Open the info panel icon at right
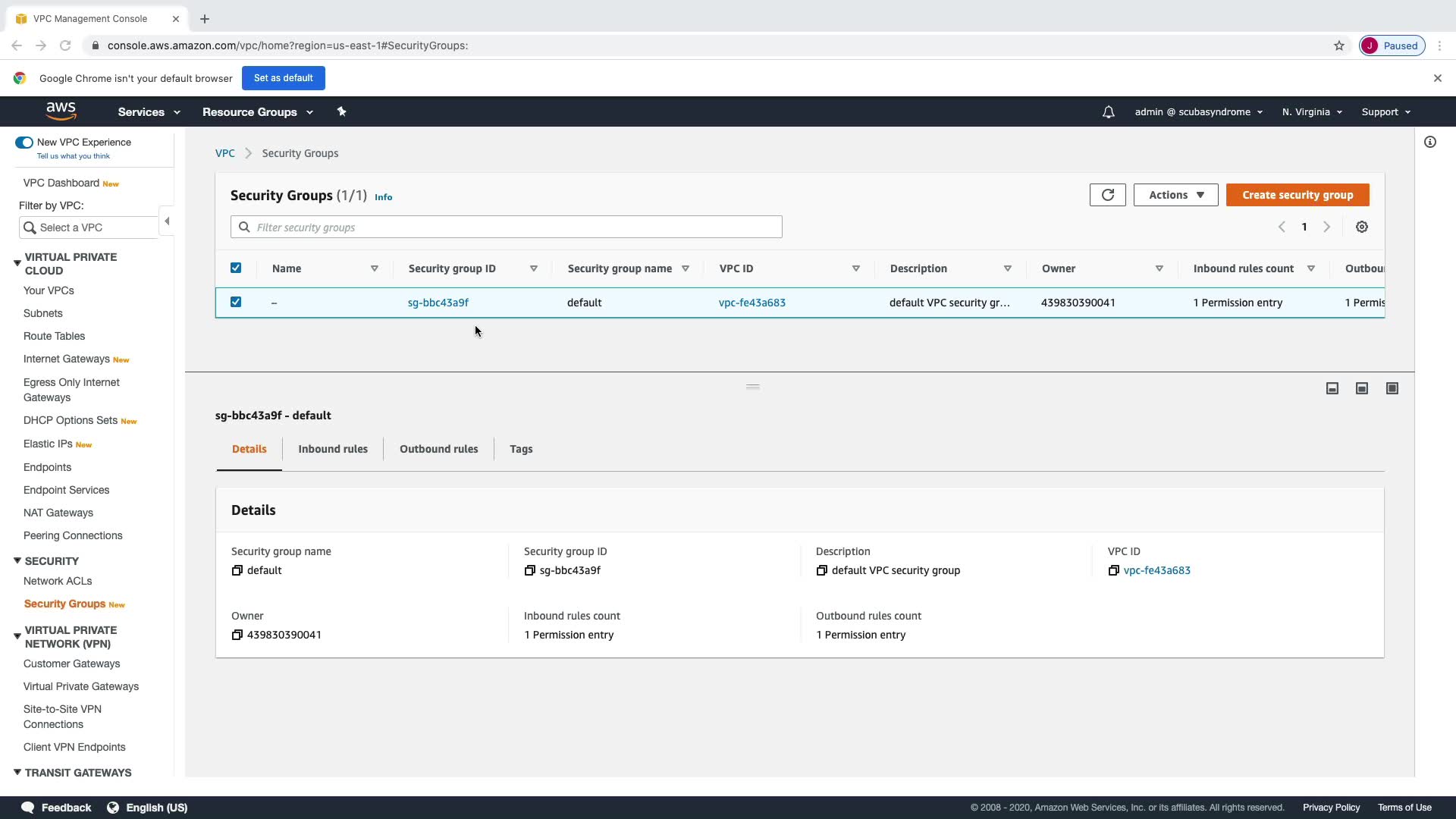Screen dimensions: 1456x819 point(1429,142)
